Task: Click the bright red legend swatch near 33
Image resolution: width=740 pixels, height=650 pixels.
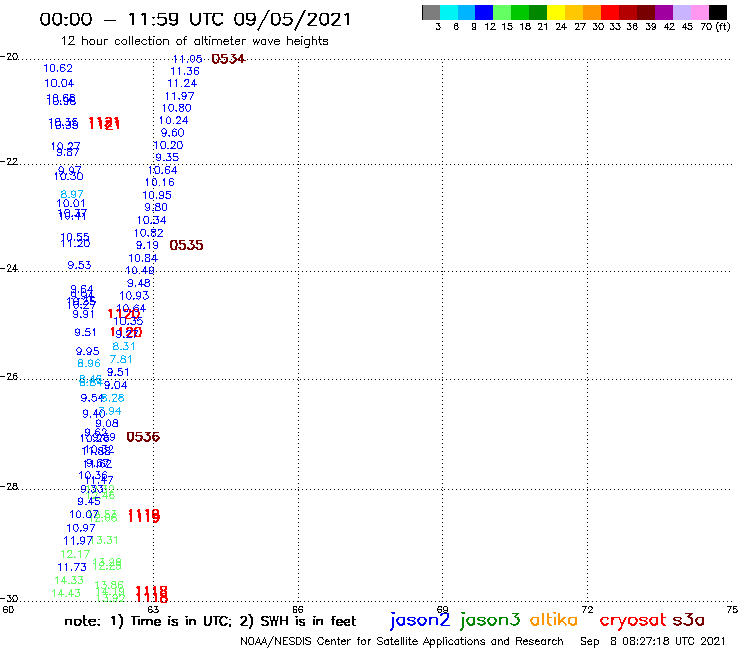Action: [x=610, y=13]
